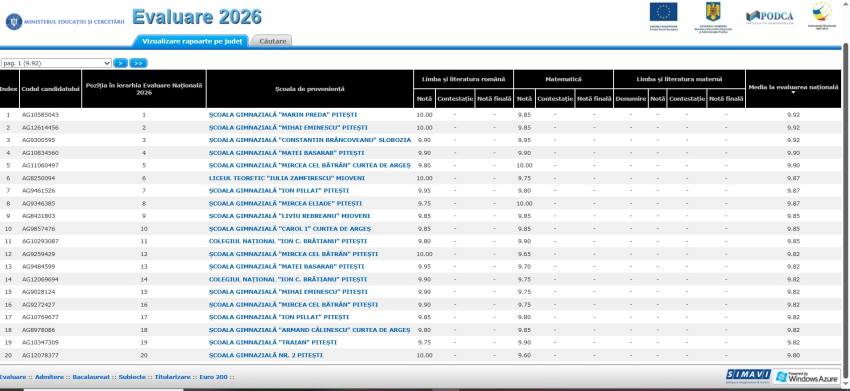Click the Evaluare 2026 page title
The height and width of the screenshot is (391, 850).
(197, 17)
